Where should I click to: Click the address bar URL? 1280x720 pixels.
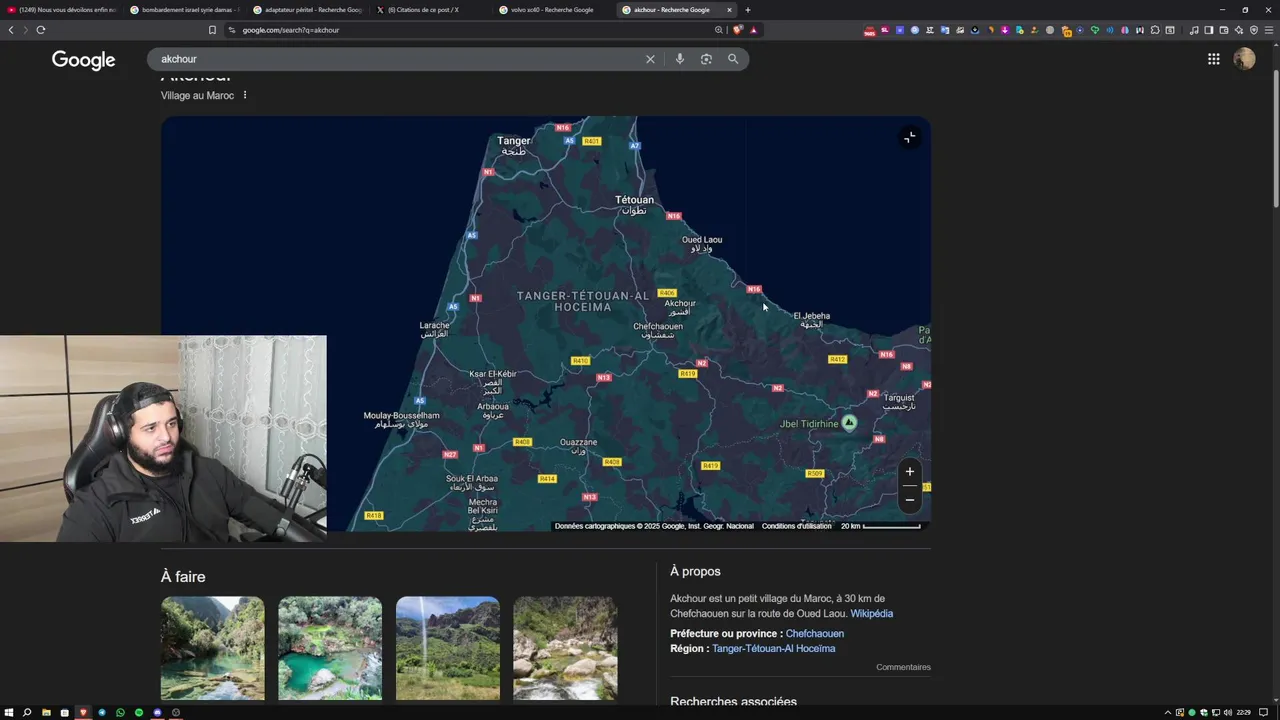coord(291,30)
